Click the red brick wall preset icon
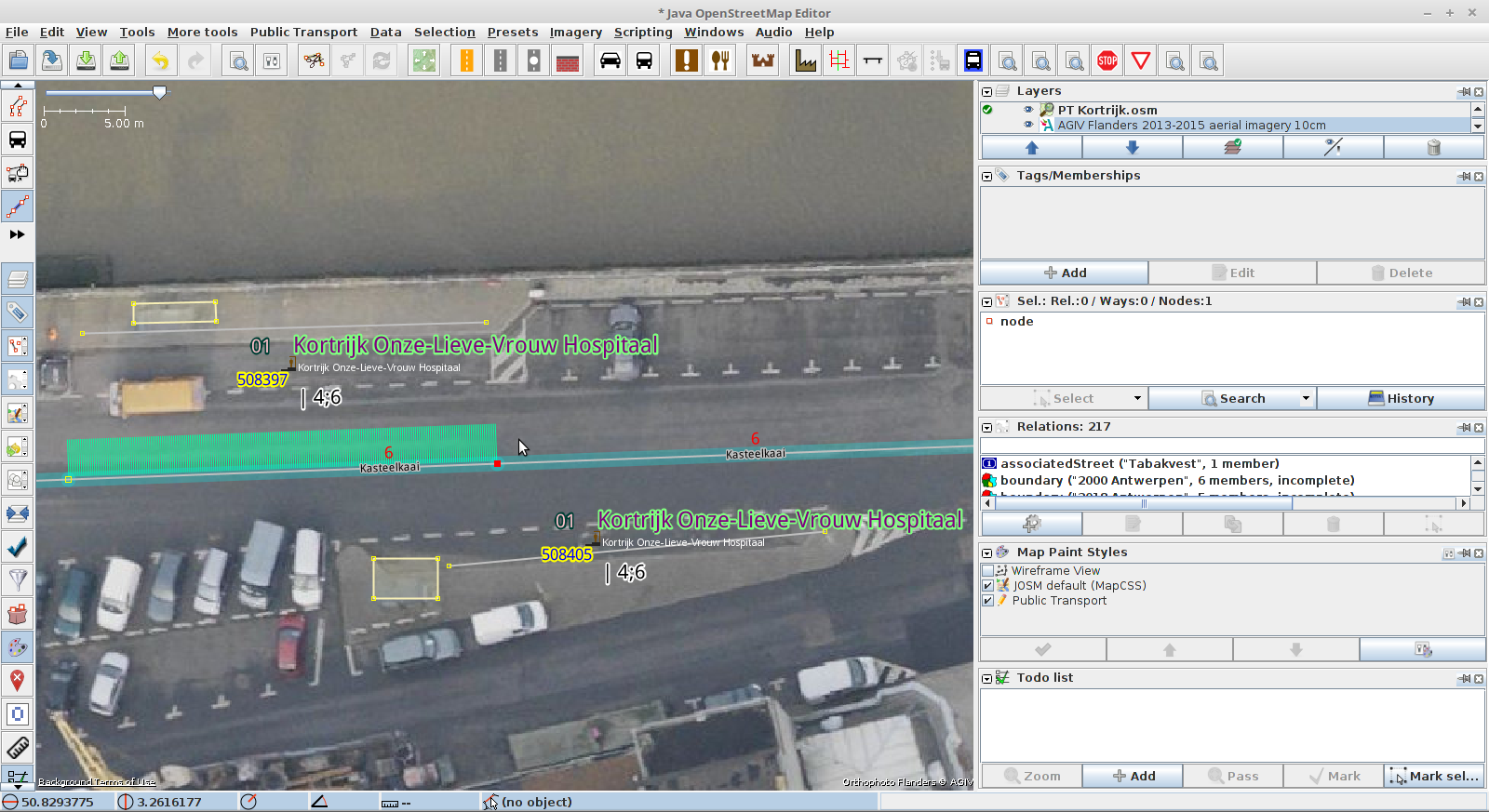This screenshot has width=1489, height=812. pyautogui.click(x=568, y=61)
